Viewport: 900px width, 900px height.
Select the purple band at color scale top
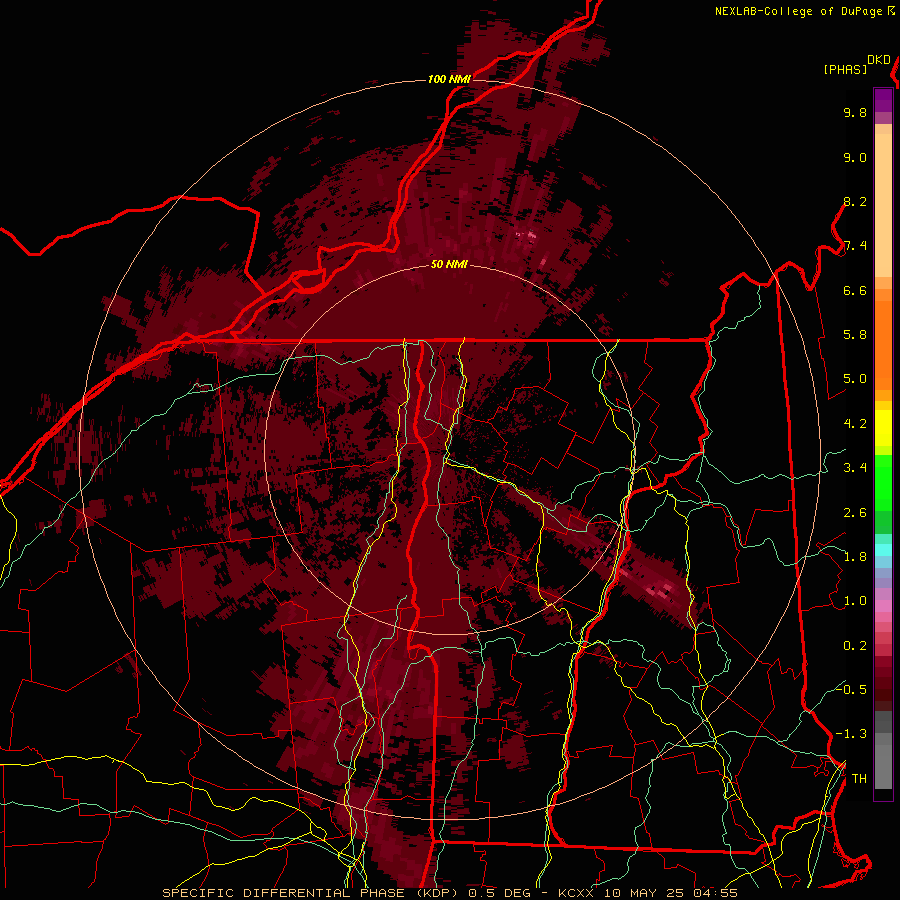point(883,100)
